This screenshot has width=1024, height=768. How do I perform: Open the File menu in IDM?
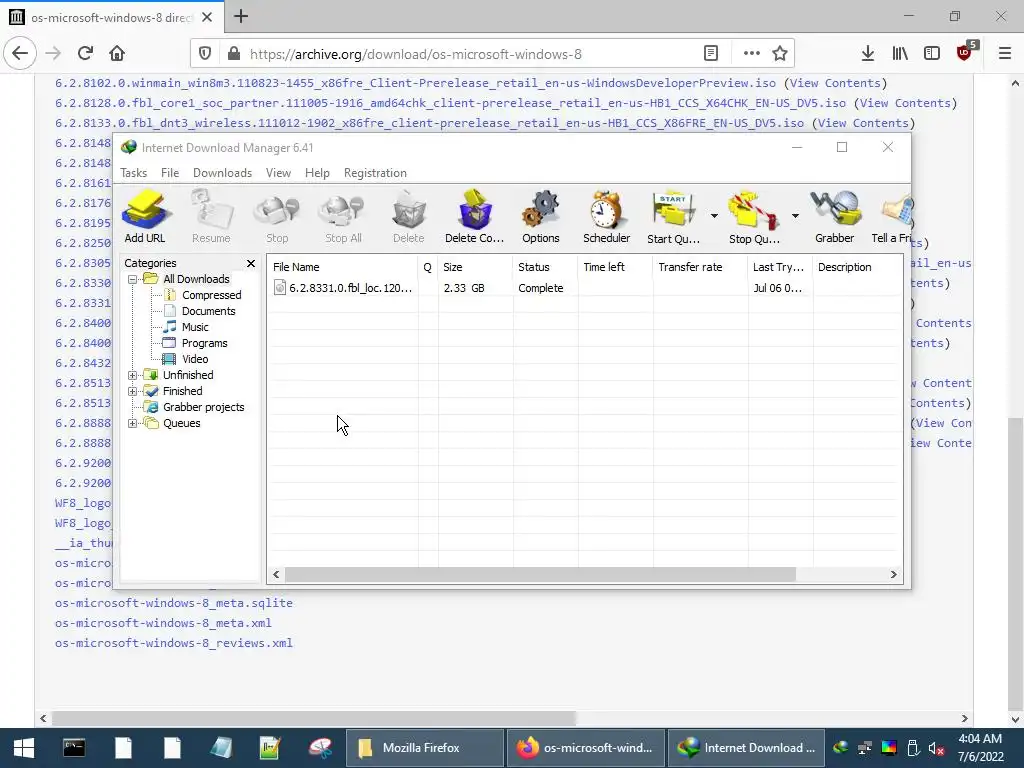pos(170,173)
